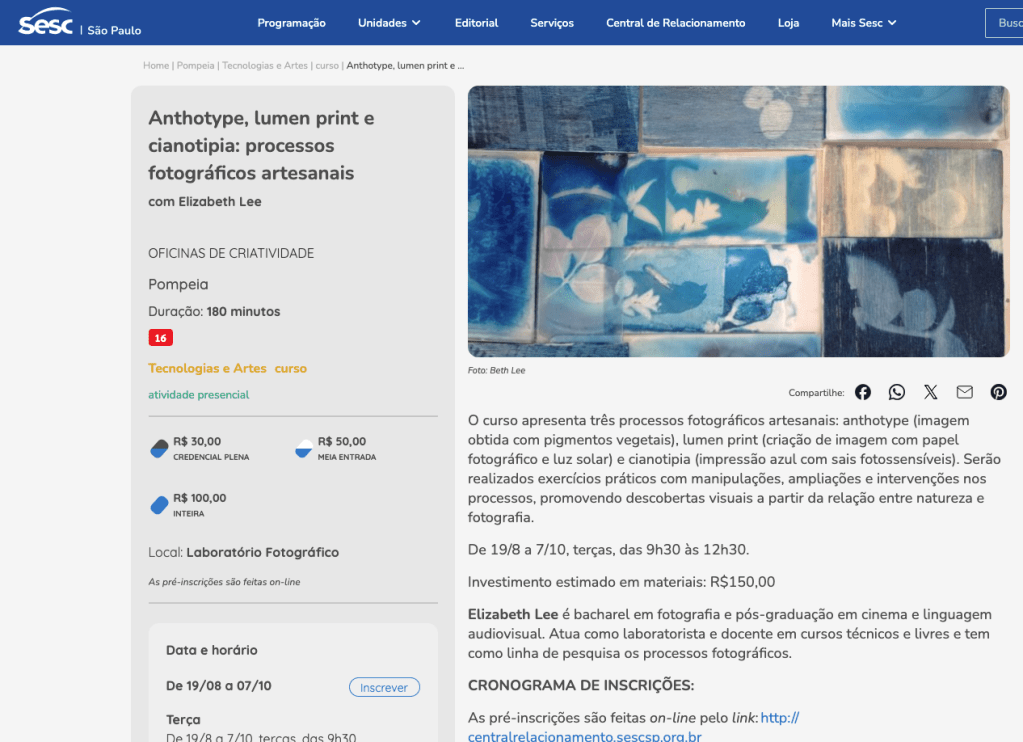Viewport: 1023px width, 742px height.
Task: Click the Inteira ticket icon
Action: 159,505
